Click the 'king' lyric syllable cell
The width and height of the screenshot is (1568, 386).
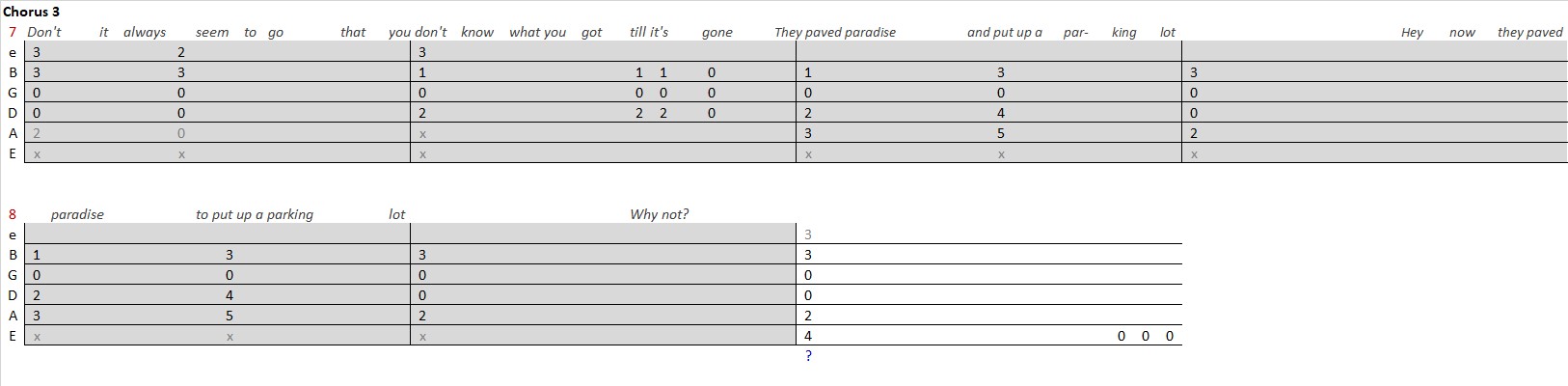[x=1124, y=32]
